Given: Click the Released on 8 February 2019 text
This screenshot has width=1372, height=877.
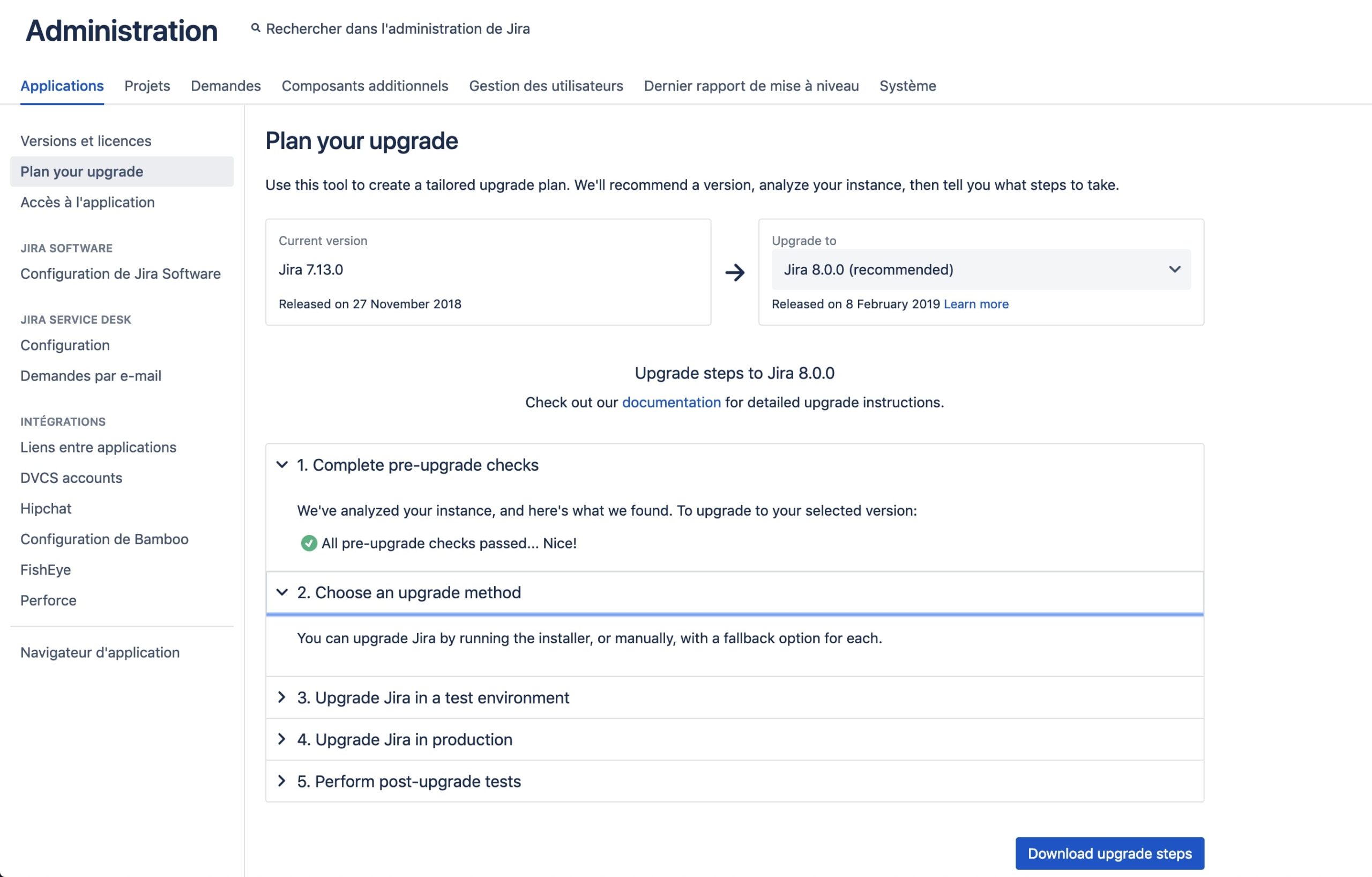Looking at the screenshot, I should (856, 304).
